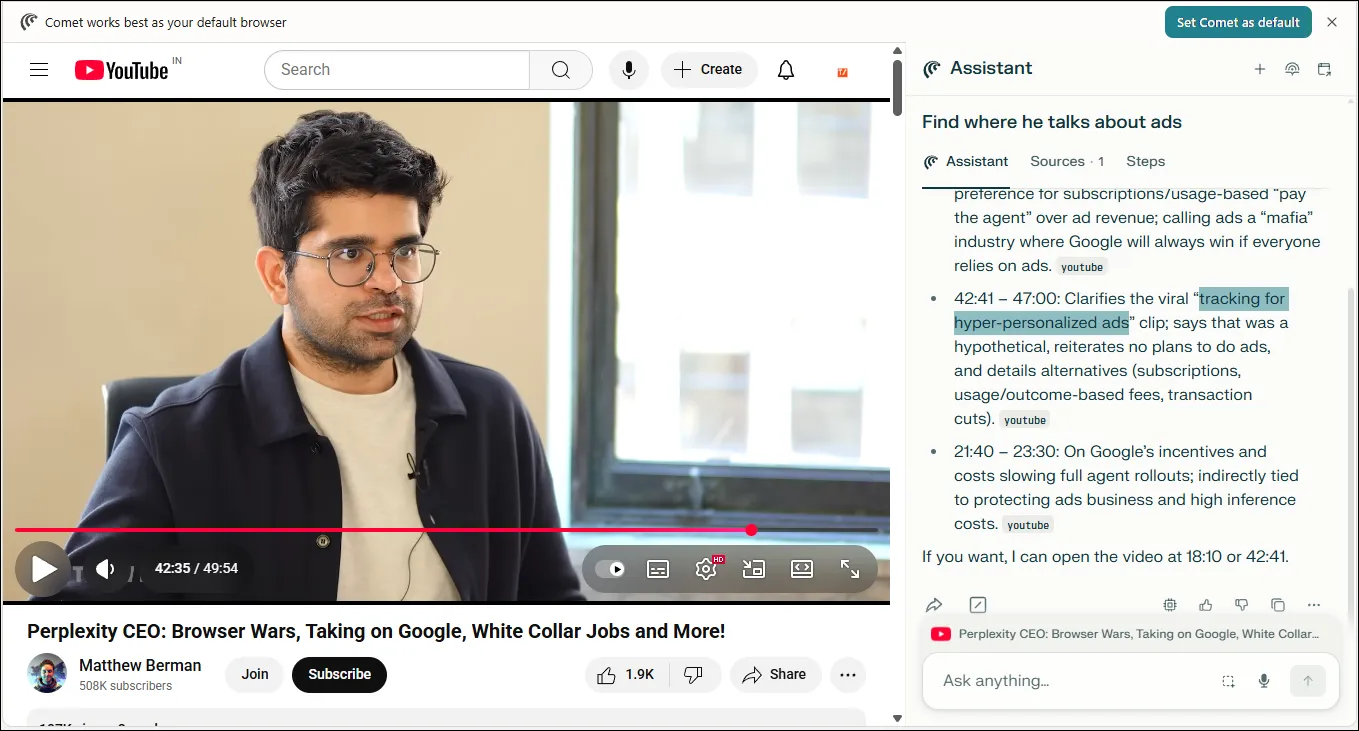Switch to the Sources tab
This screenshot has width=1359, height=731.
coord(1057,161)
